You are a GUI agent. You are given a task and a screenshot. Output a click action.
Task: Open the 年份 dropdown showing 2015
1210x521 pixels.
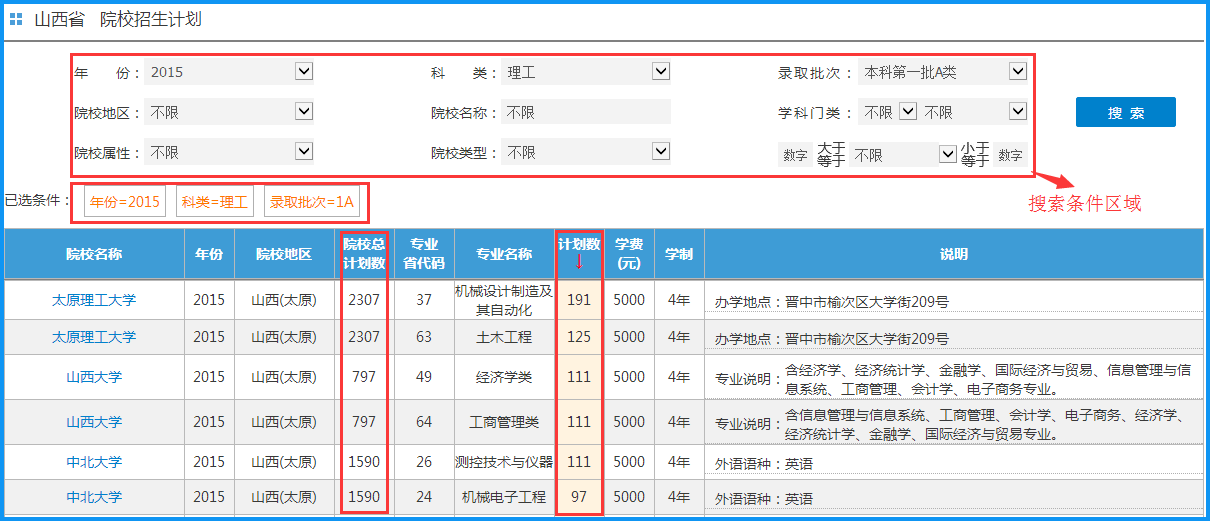[304, 72]
